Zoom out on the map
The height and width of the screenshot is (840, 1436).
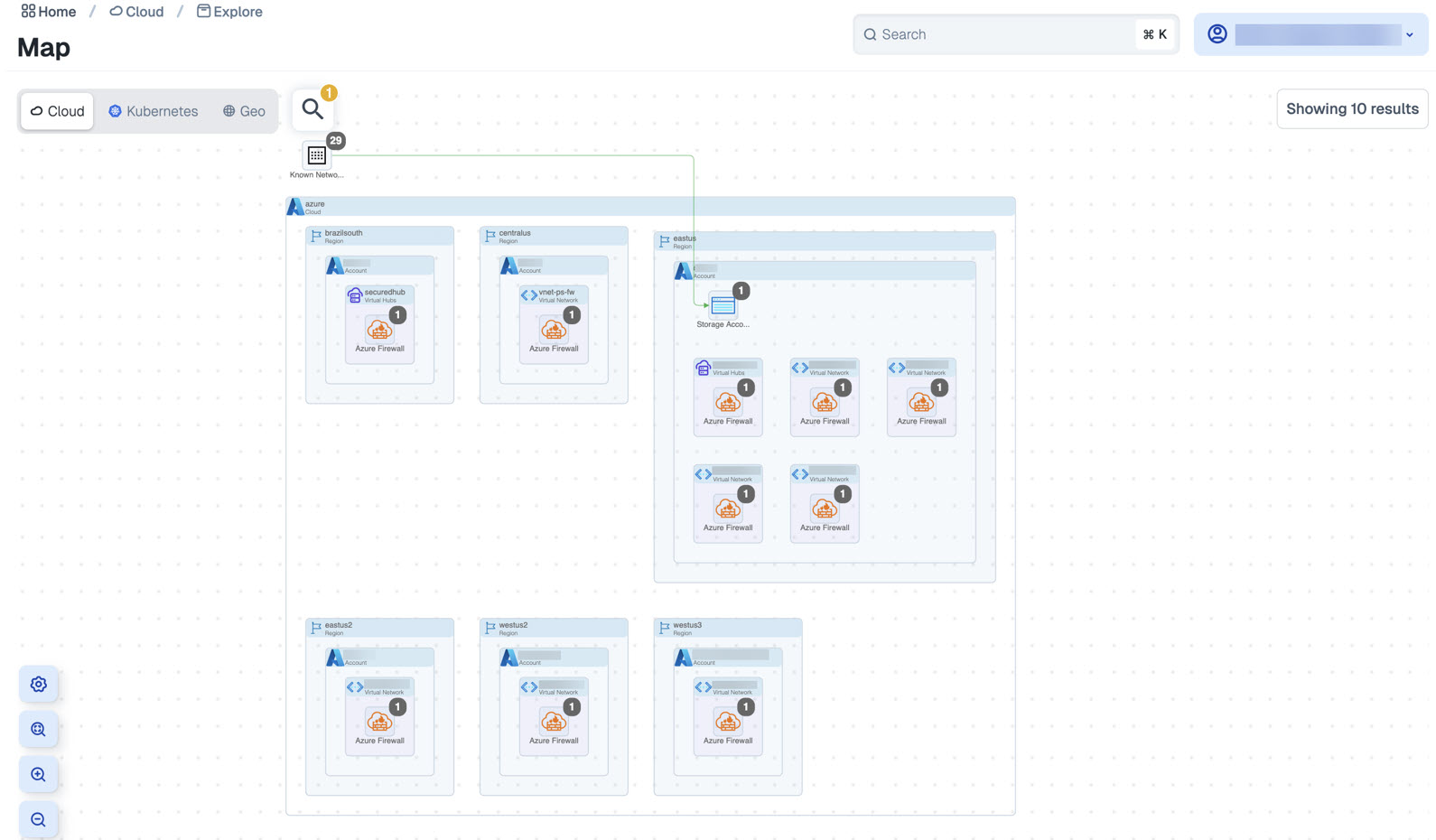point(38,819)
